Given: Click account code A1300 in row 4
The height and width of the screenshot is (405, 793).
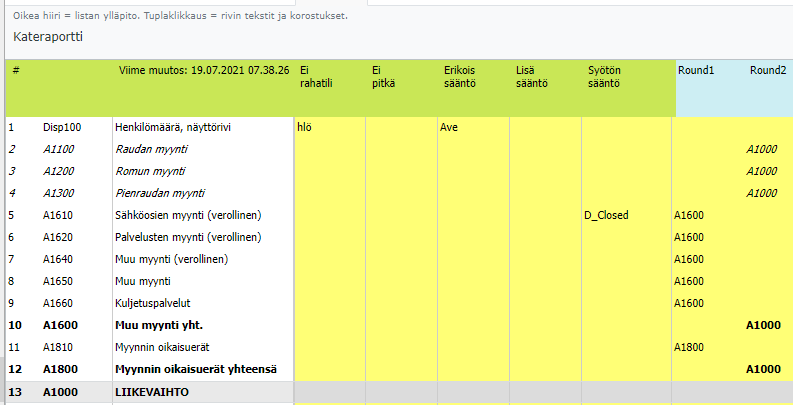Looking at the screenshot, I should pyautogui.click(x=62, y=193).
